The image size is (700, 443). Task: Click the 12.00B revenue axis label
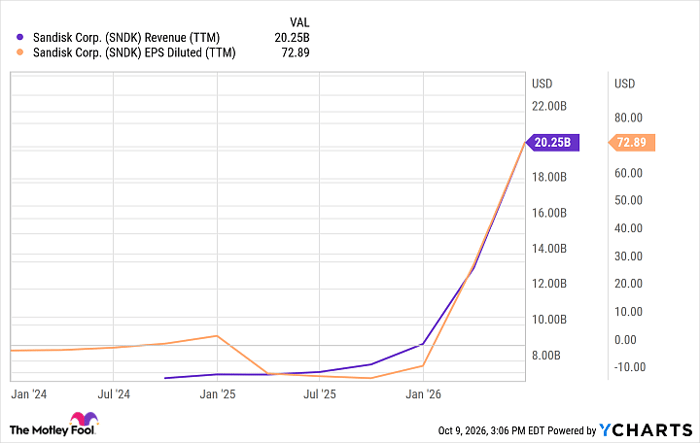[x=549, y=284]
